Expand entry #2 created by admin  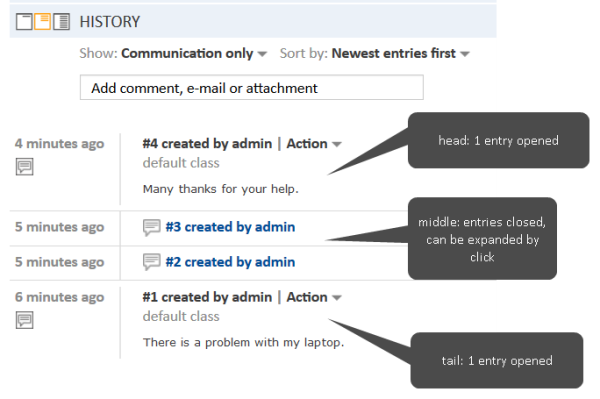point(230,262)
